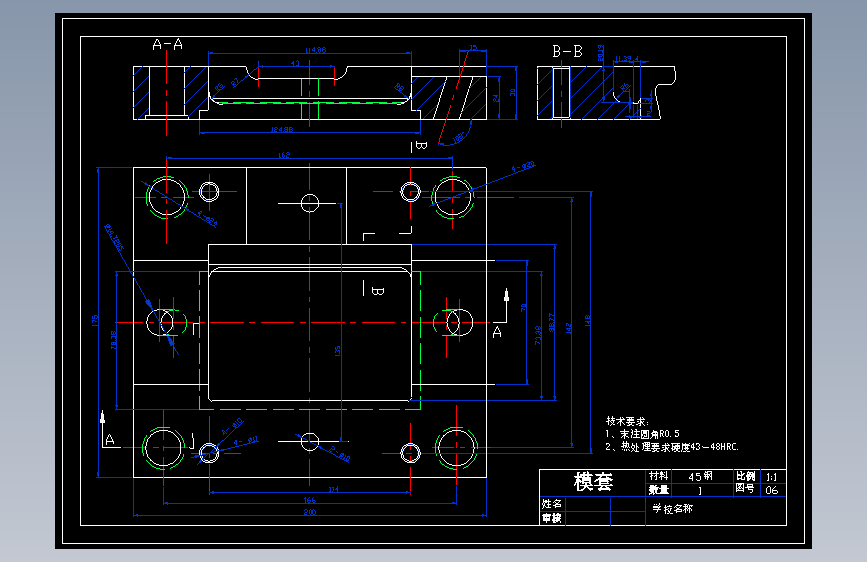
Task: Click the 审核 label cell
Action: [x=552, y=518]
